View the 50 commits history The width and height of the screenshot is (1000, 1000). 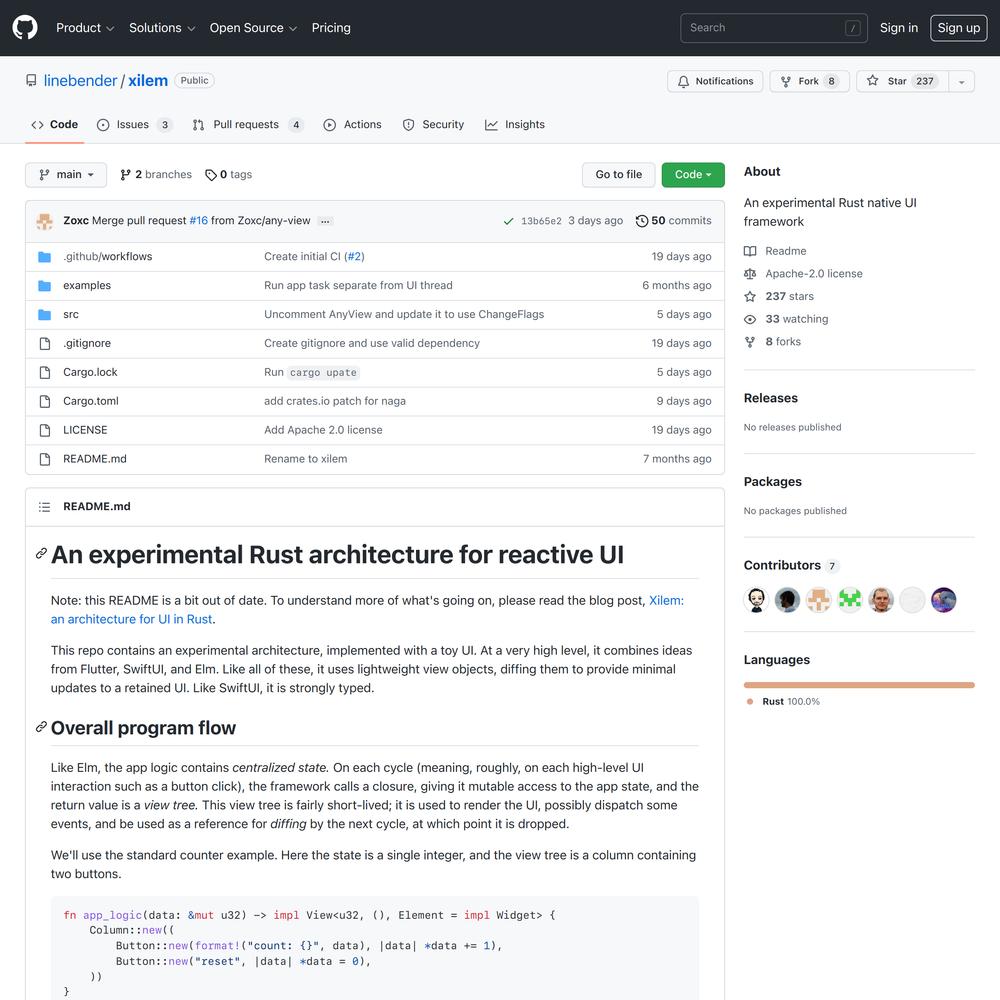(x=673, y=221)
